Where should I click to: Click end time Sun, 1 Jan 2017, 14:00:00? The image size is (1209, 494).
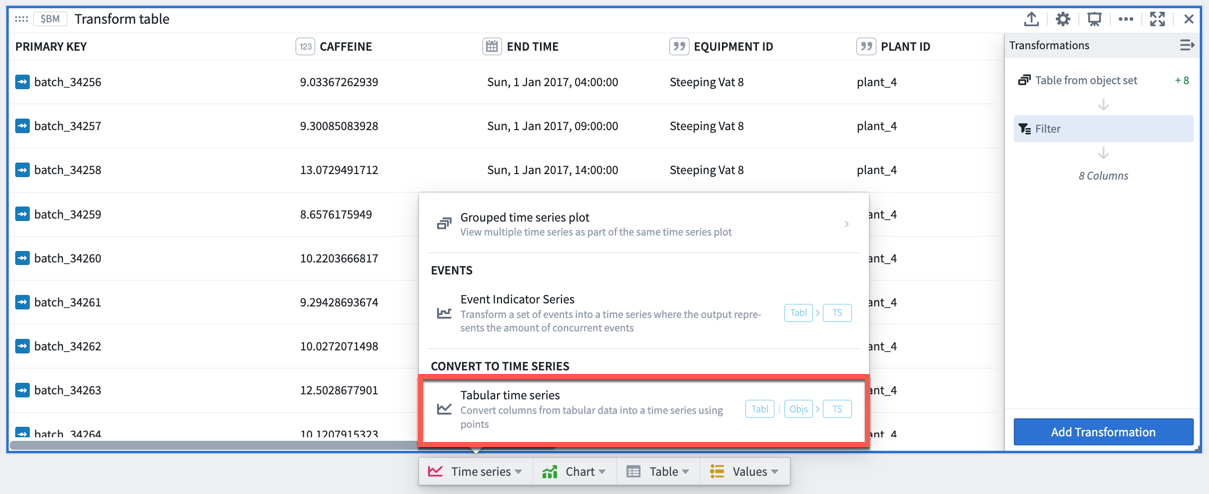click(552, 170)
